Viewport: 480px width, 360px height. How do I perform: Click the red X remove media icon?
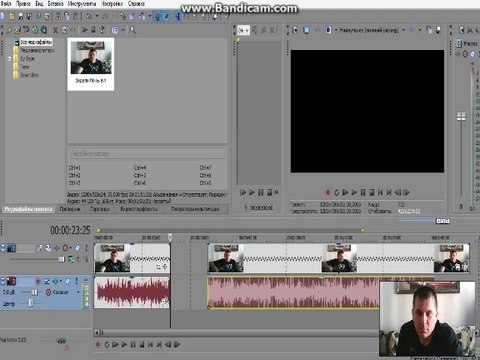pyautogui.click(x=55, y=30)
